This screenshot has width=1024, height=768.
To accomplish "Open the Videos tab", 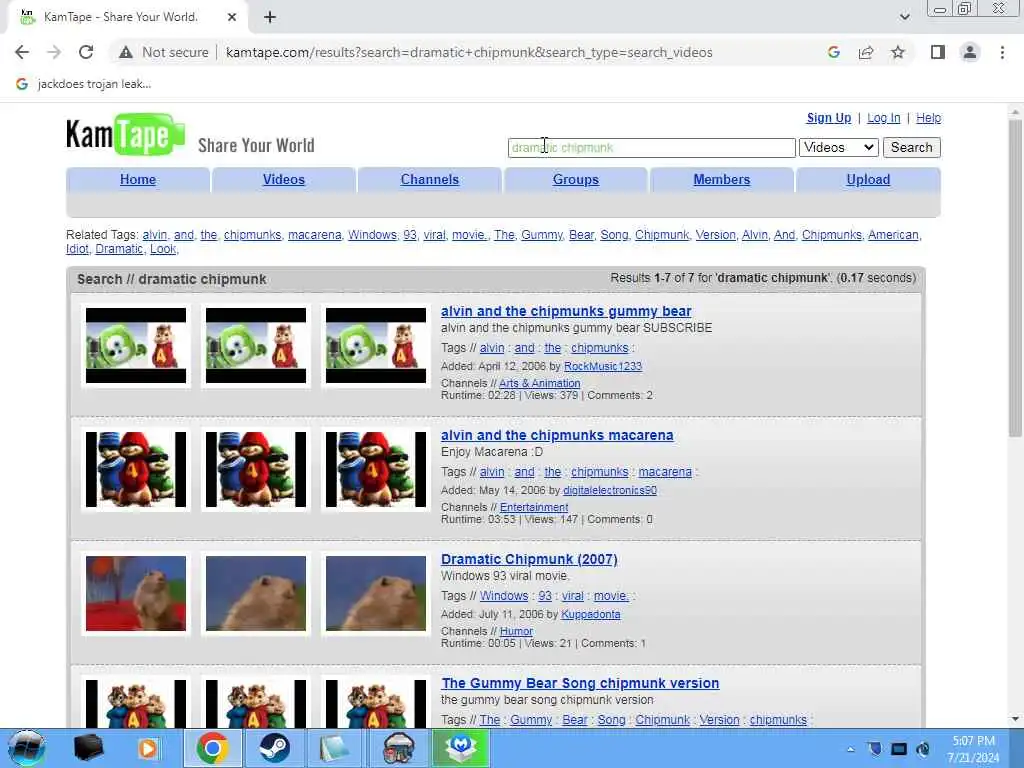I will [x=283, y=180].
